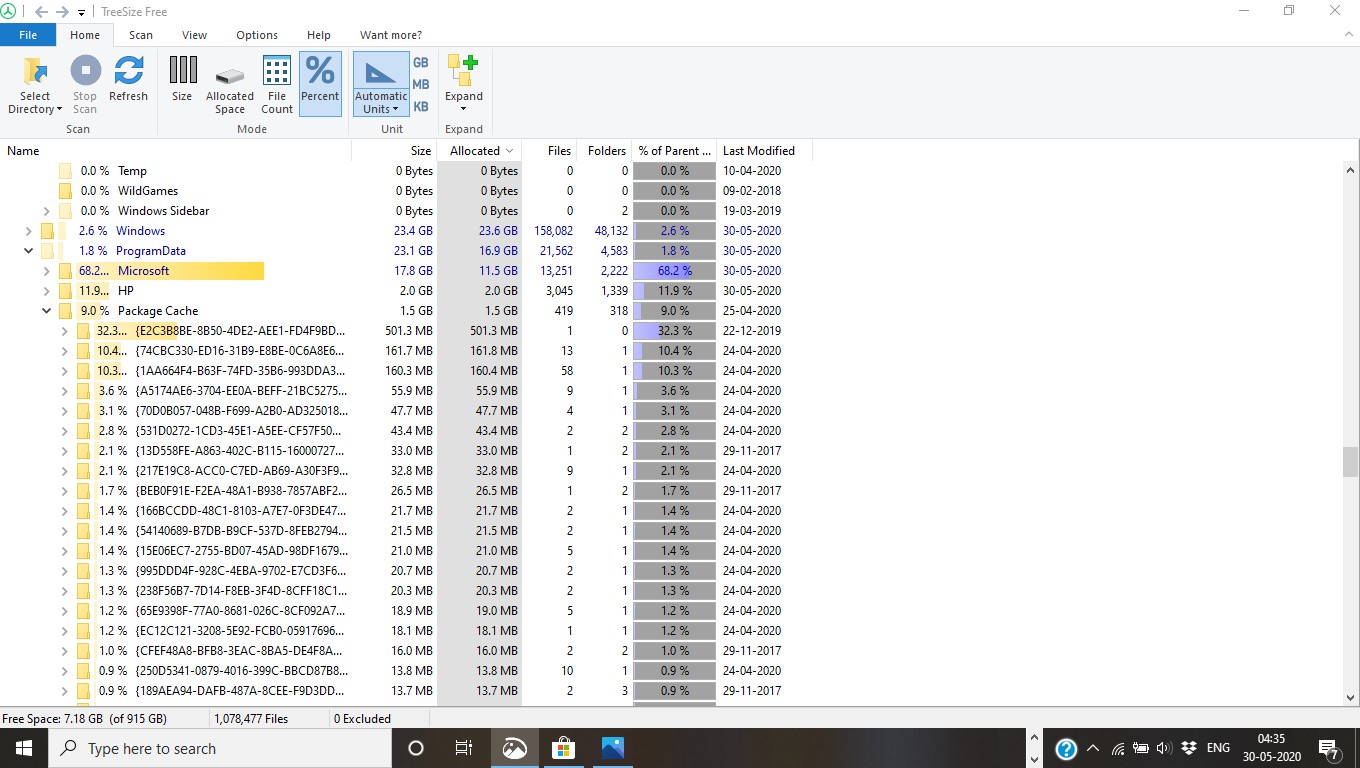1360x768 pixels.
Task: Switch to the Scan ribbon tab
Action: (x=141, y=35)
